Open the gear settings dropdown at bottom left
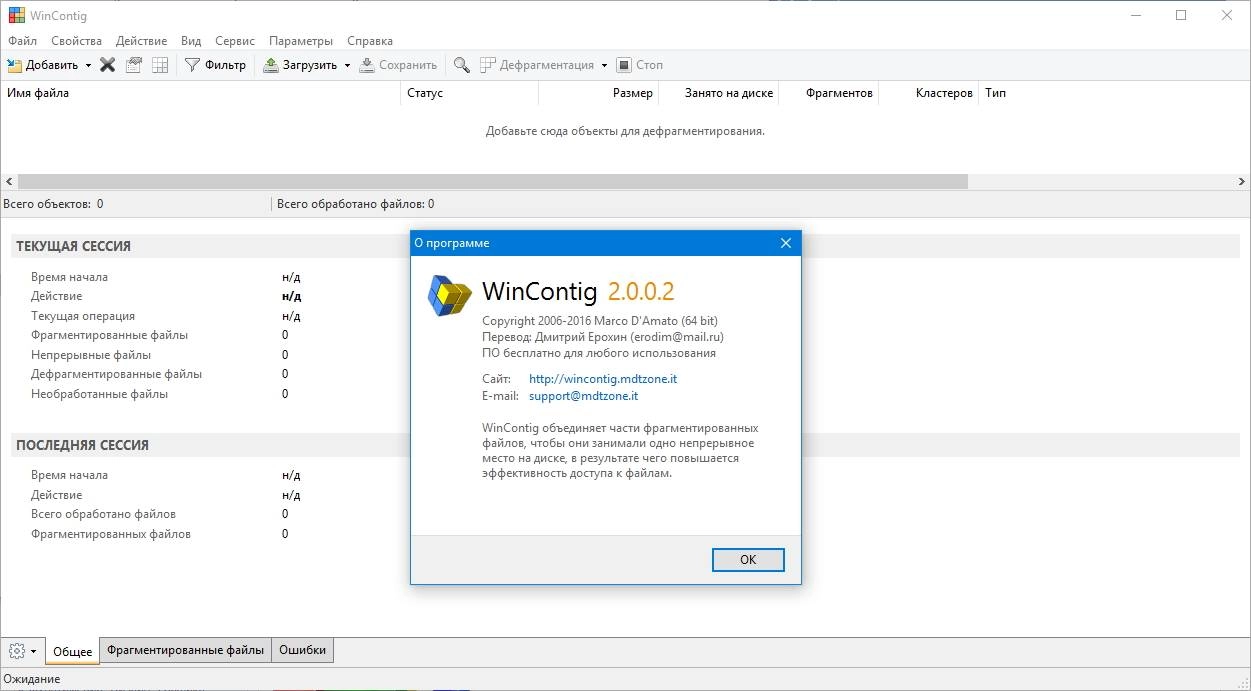This screenshot has width=1251, height=691. tap(22, 651)
